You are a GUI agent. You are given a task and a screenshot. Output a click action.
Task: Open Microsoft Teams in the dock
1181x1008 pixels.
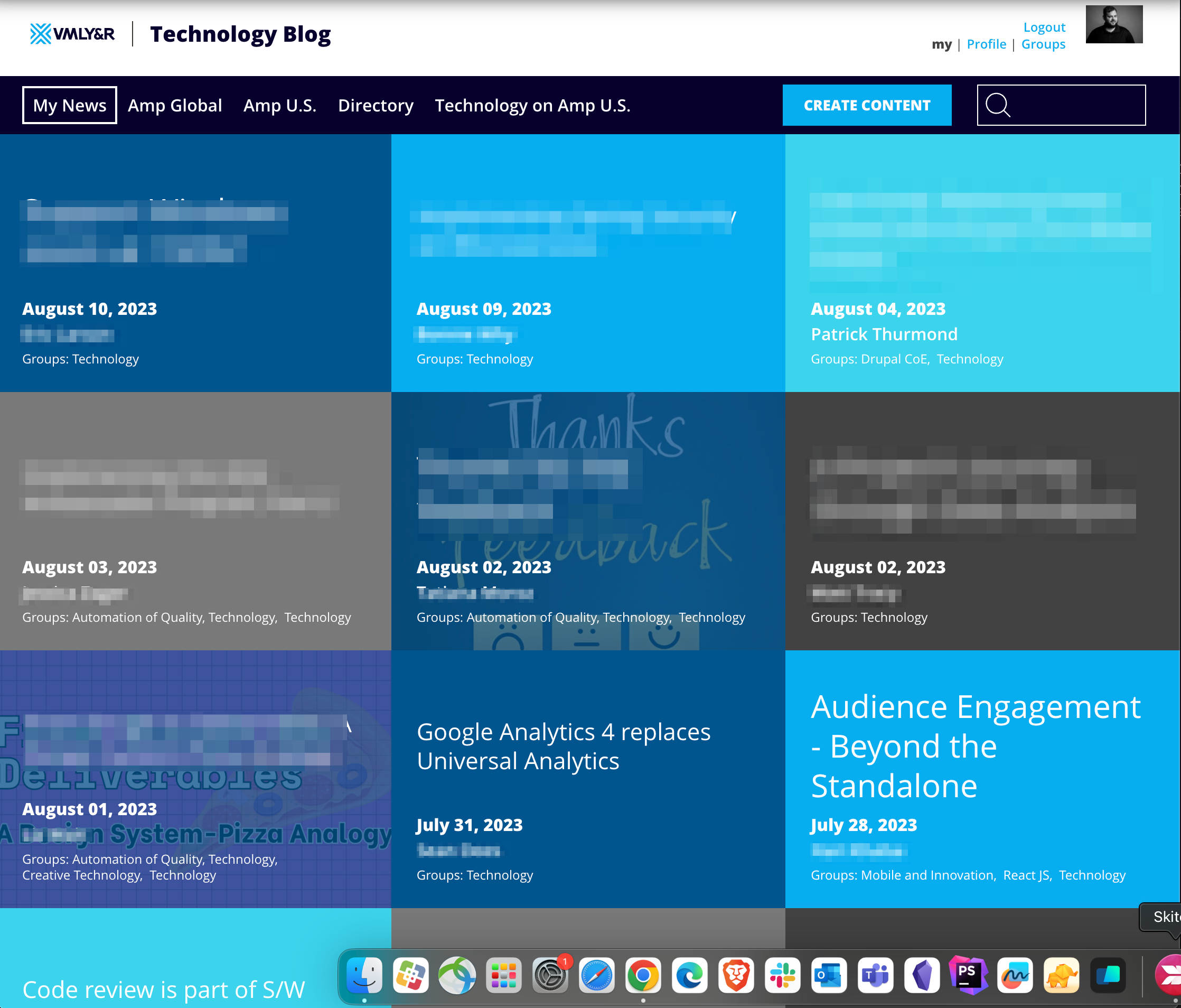(876, 975)
